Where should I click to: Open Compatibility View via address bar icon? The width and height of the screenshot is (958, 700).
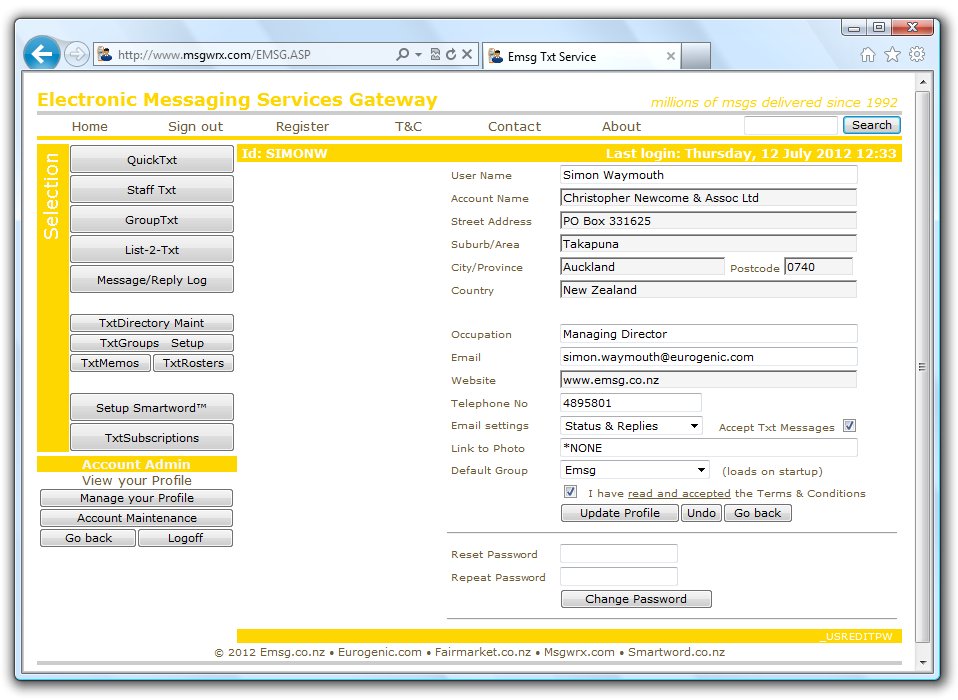click(434, 56)
